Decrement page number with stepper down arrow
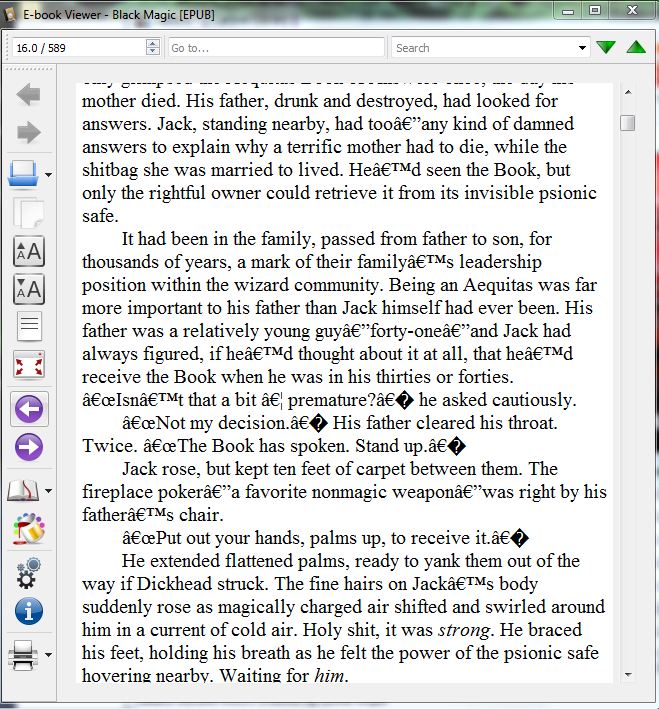The width and height of the screenshot is (659, 709). coord(153,51)
